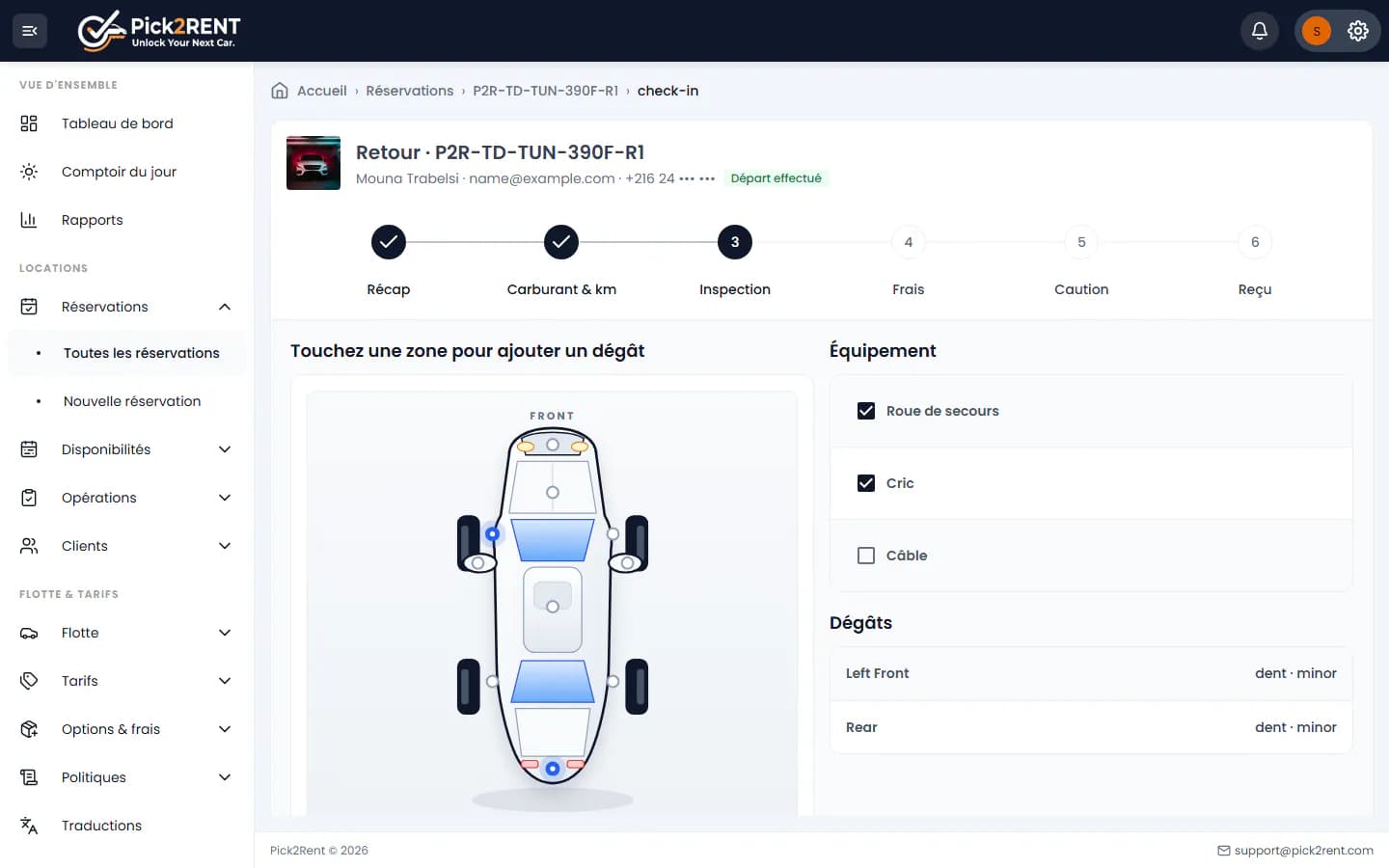Uncheck Roue de secours checkbox
This screenshot has height=868, width=1389.
pos(866,411)
